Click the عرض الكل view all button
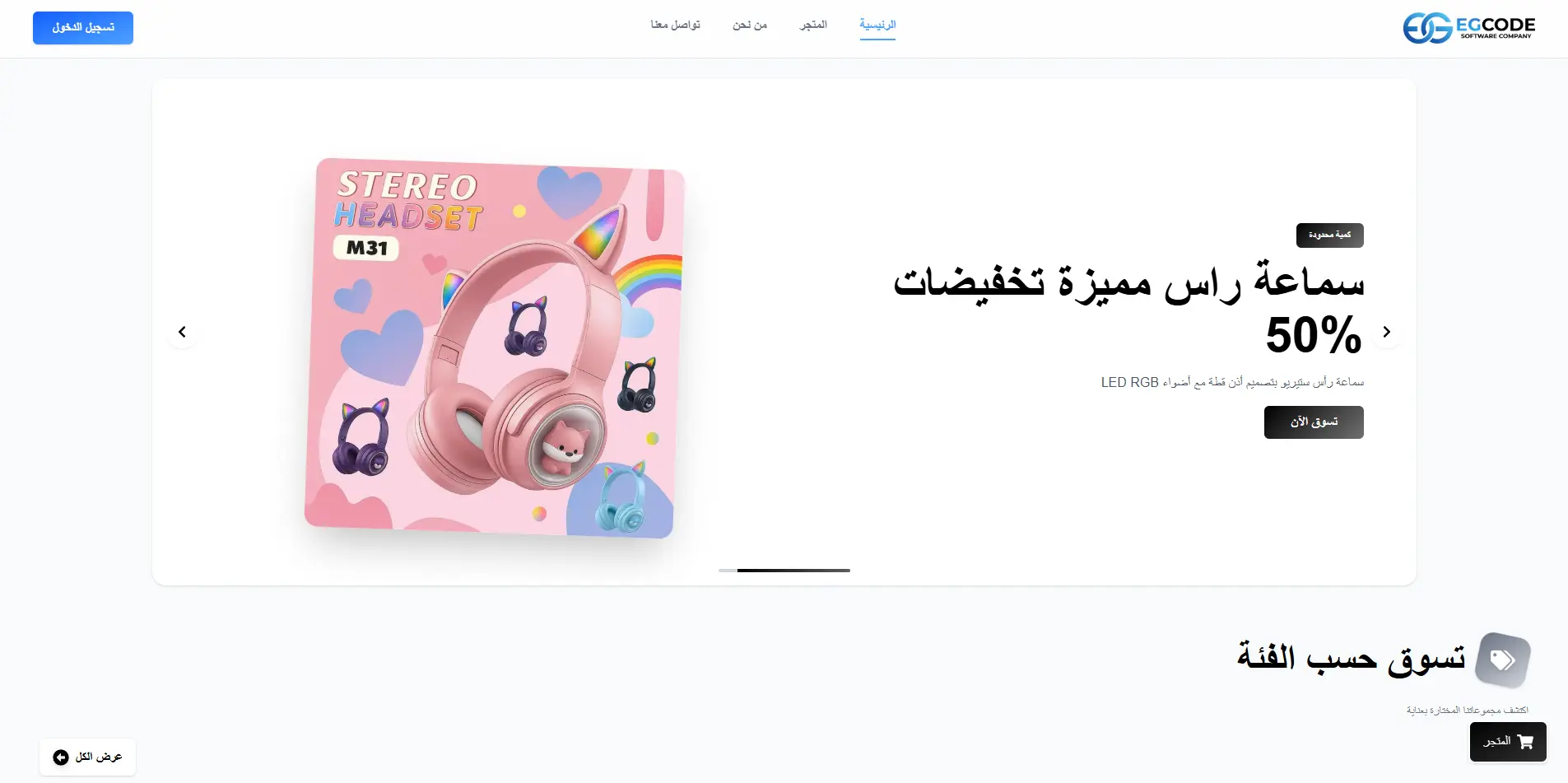The height and width of the screenshot is (783, 1568). [87, 757]
